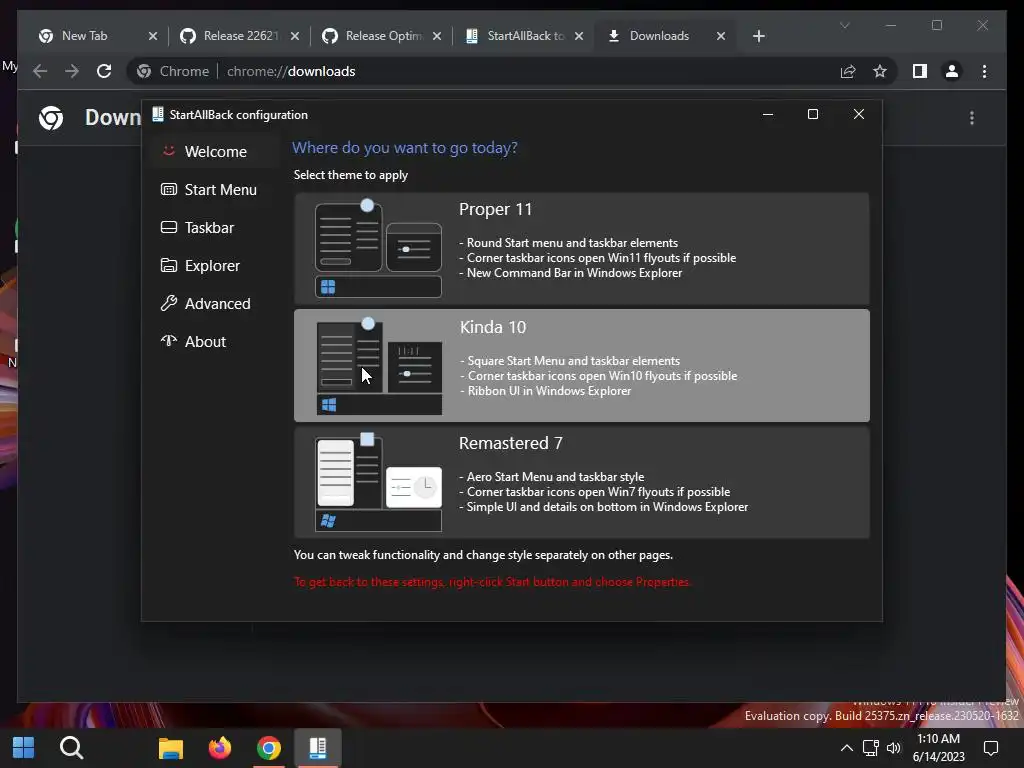The height and width of the screenshot is (768, 1024).
Task: Bookmark this page with the star icon
Action: point(880,71)
